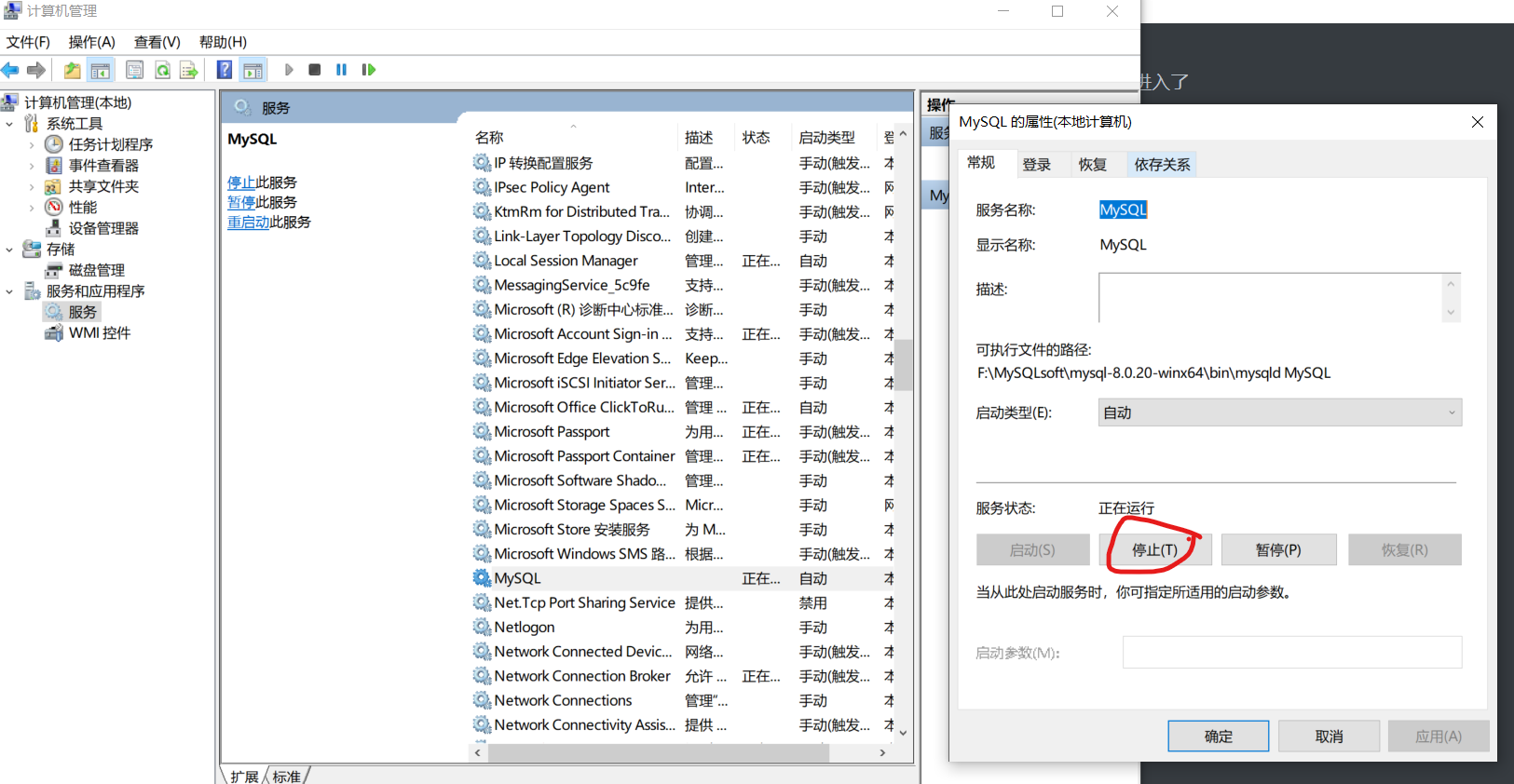Open Device Manager (设备管理器) in the tree
Screen dimensions: 1514x784
103,228
